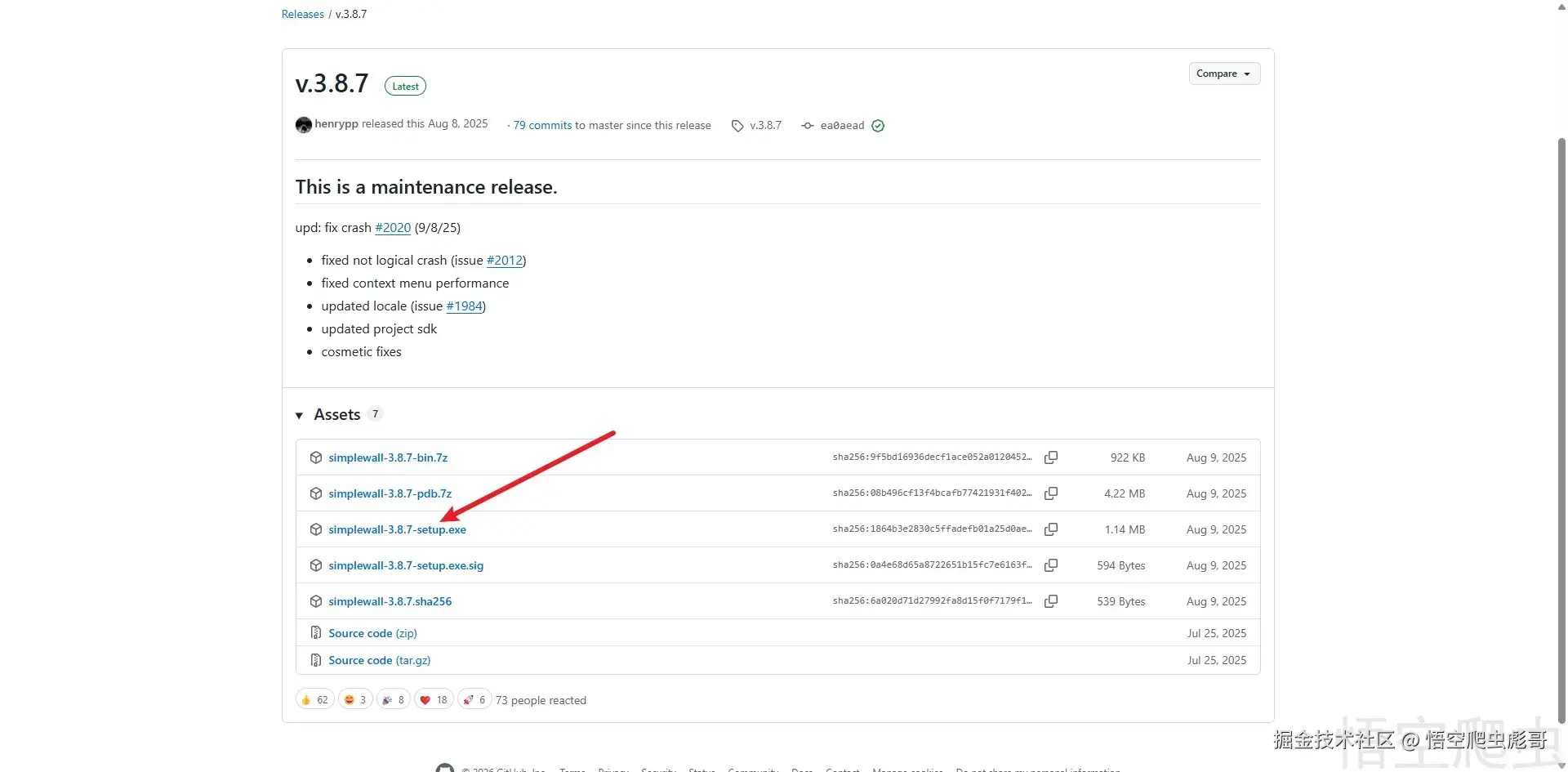Click the scrollbar up arrow

(x=1561, y=7)
